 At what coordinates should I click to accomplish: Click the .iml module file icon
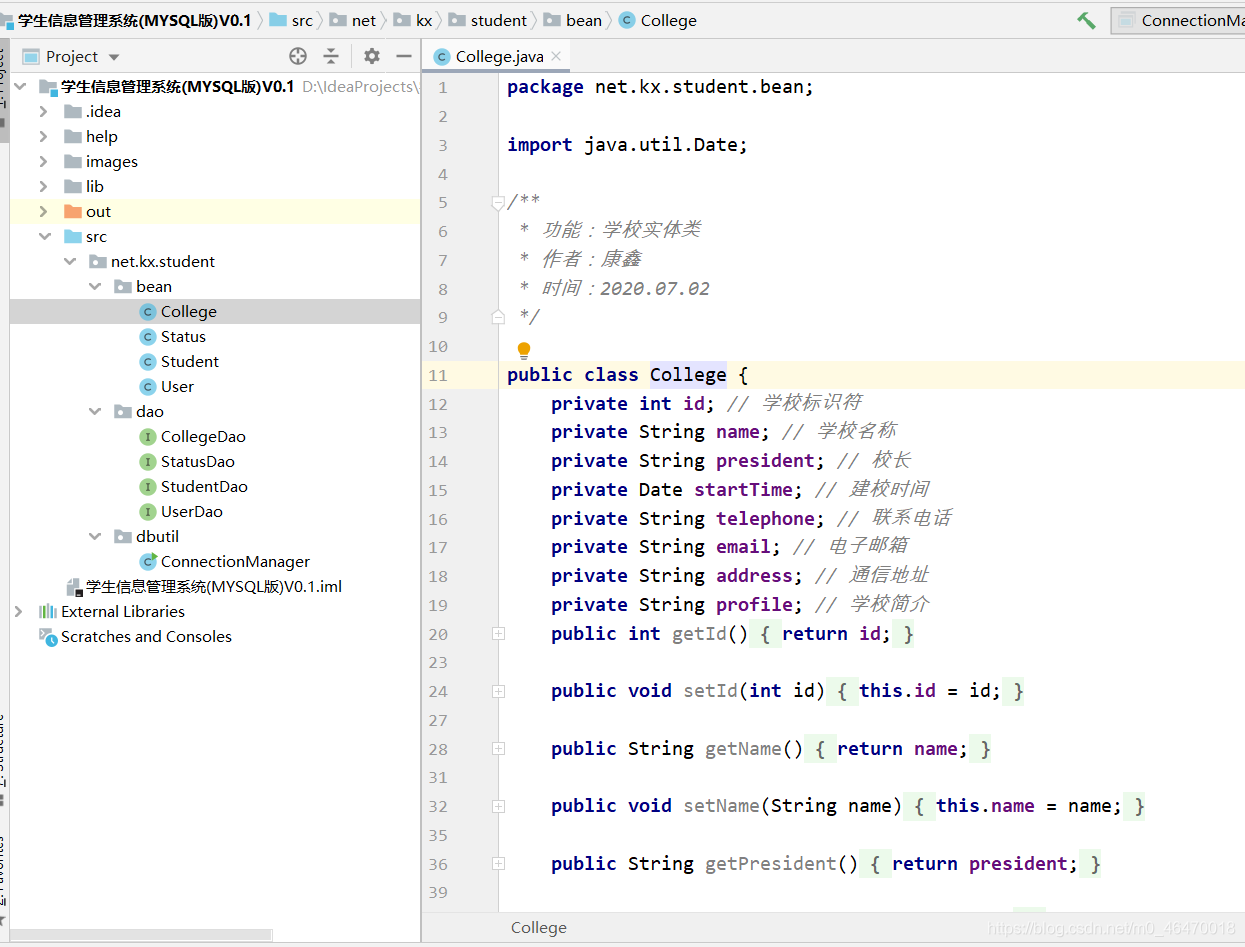coord(74,587)
